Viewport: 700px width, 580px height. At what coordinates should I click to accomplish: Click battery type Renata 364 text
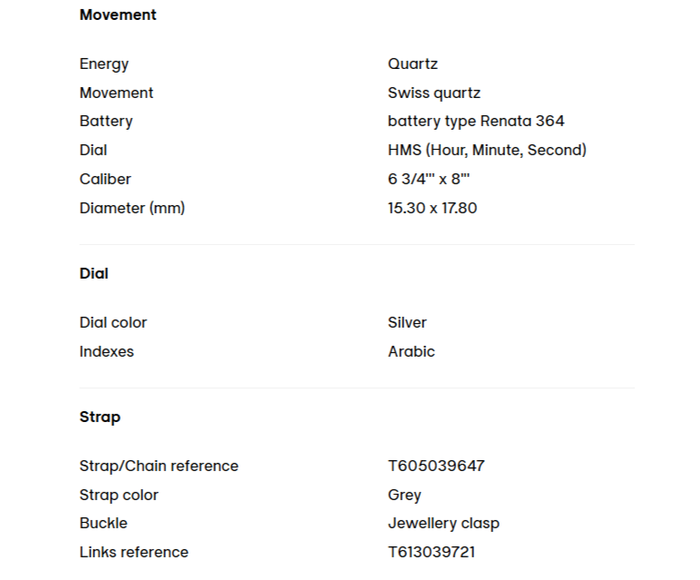click(x=476, y=121)
